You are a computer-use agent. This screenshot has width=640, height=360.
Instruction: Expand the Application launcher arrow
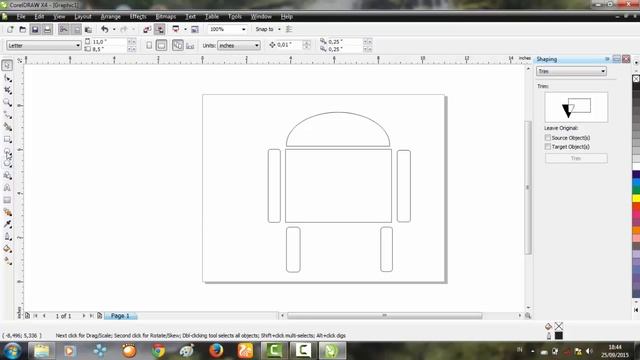click(x=185, y=29)
